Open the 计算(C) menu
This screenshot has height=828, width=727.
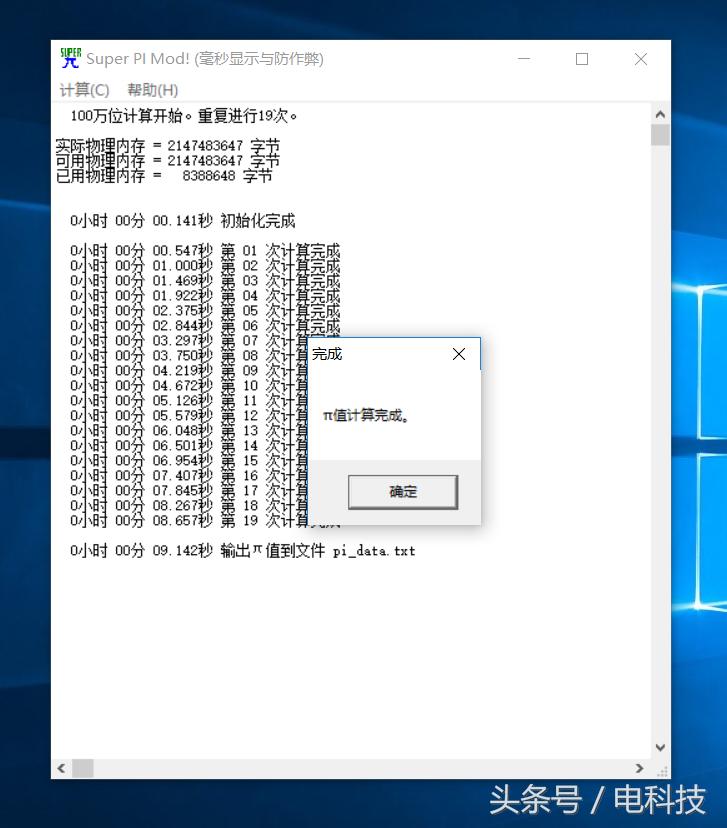pyautogui.click(x=84, y=90)
